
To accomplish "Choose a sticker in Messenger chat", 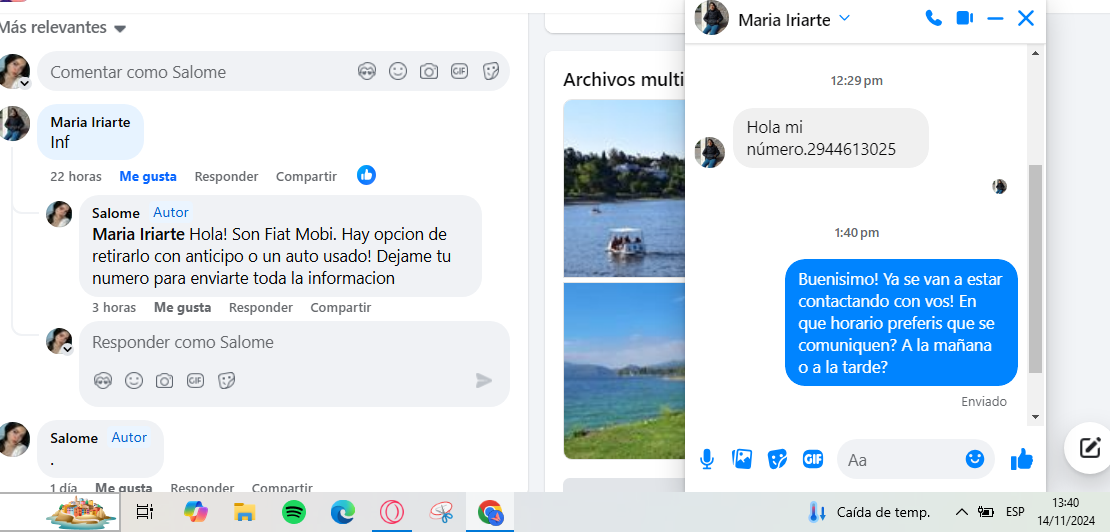I will pos(777,459).
